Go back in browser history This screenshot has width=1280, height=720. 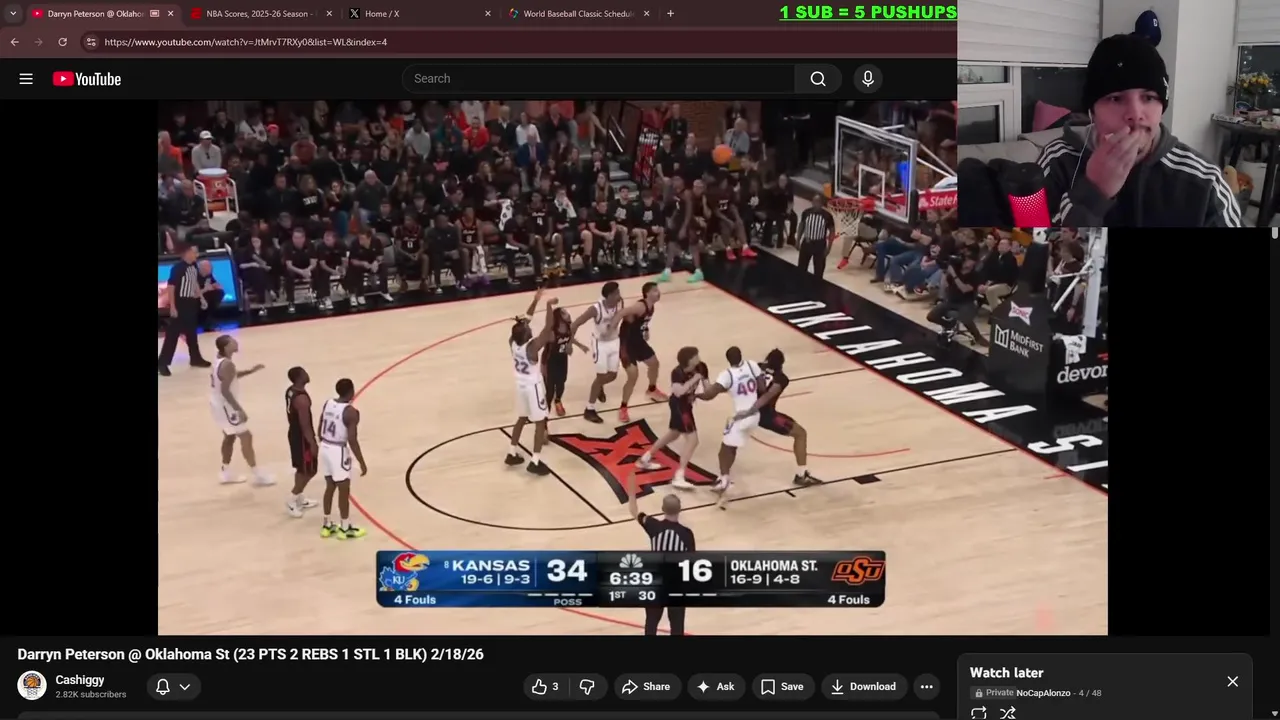click(14, 42)
